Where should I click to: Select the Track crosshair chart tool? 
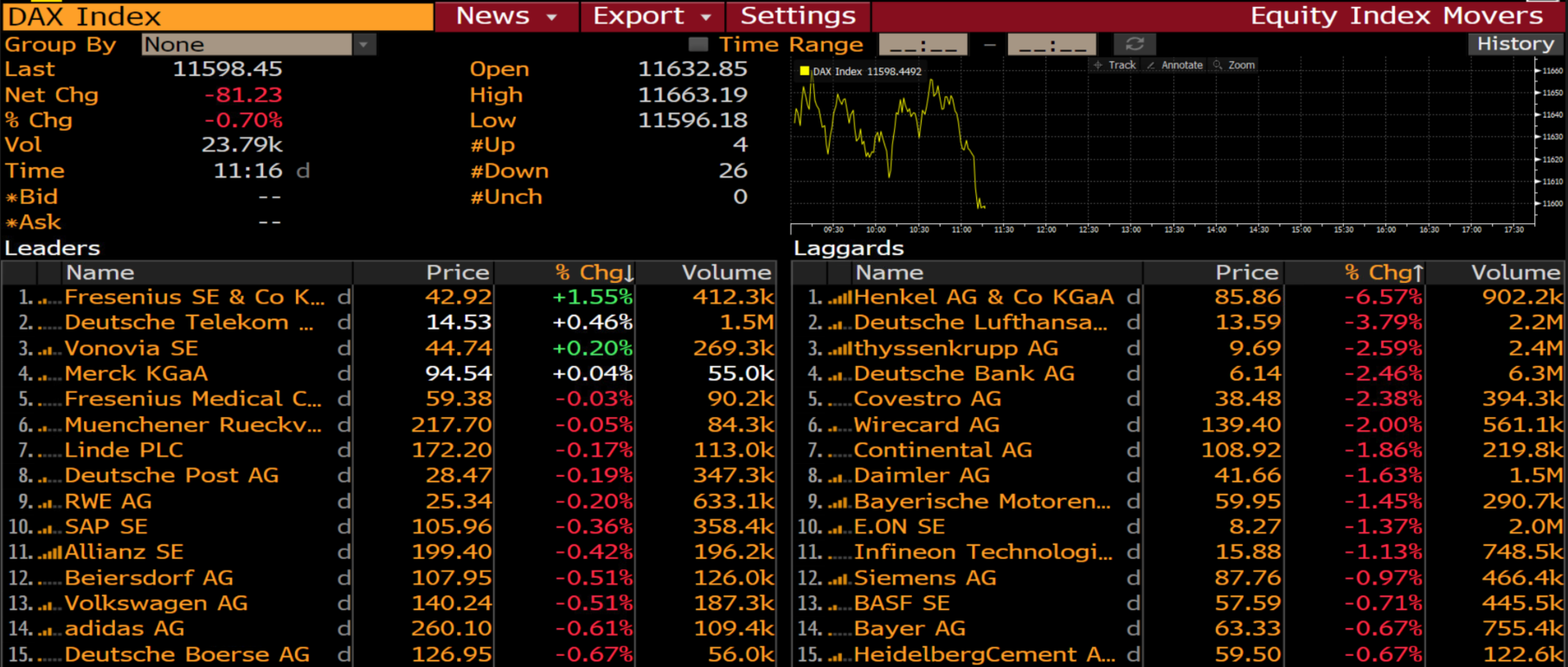tap(1115, 65)
